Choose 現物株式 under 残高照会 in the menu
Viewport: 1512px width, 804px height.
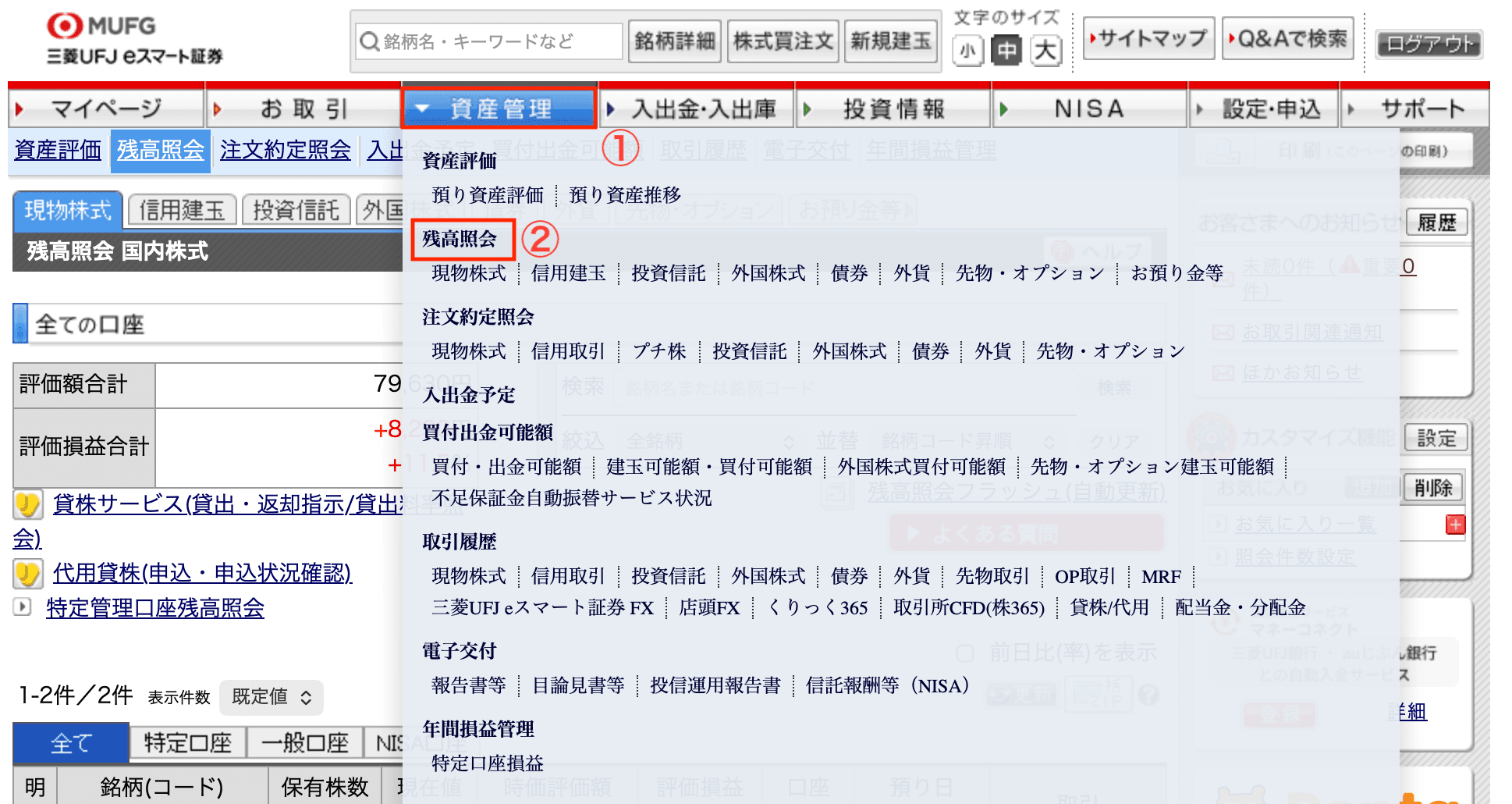[x=469, y=273]
